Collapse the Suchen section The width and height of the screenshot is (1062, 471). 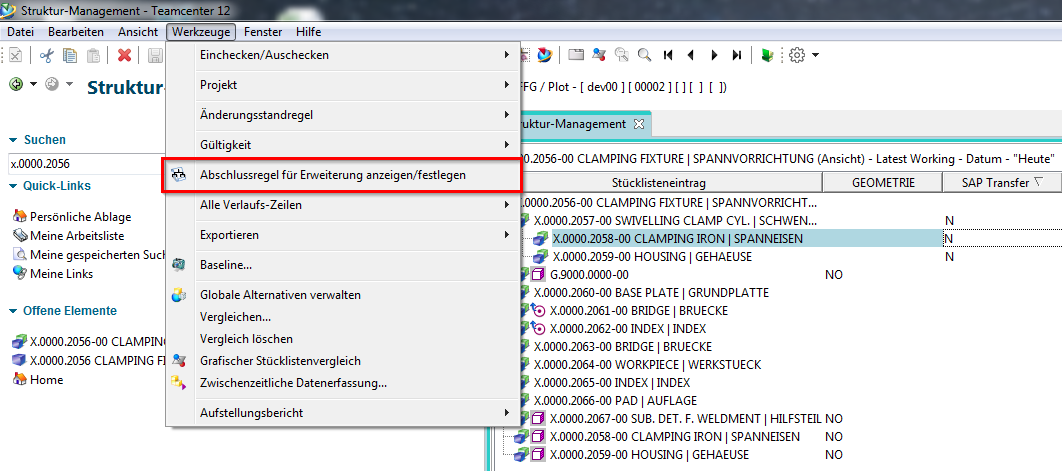(13, 140)
